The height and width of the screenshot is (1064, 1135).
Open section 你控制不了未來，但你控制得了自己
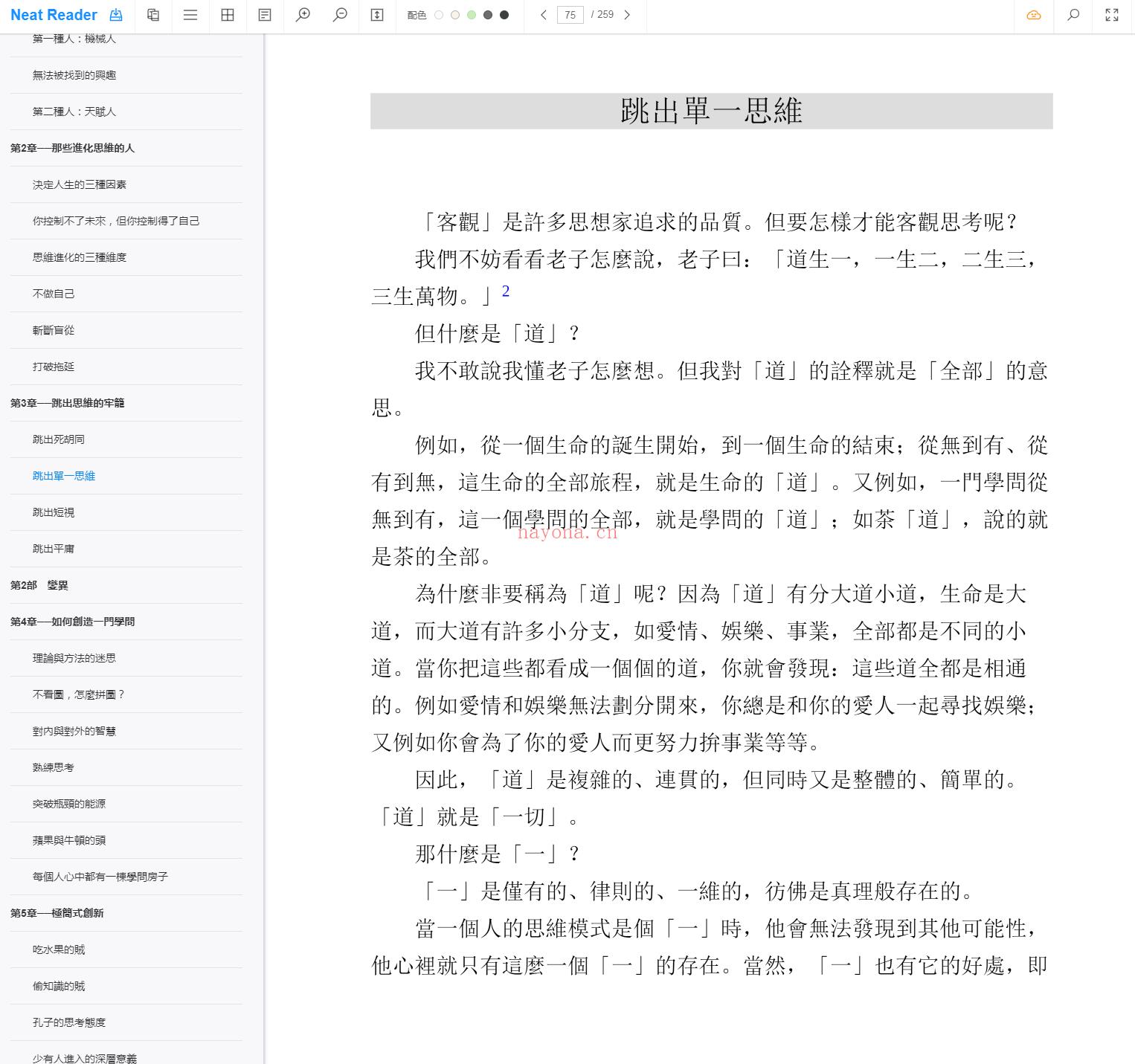pos(116,221)
